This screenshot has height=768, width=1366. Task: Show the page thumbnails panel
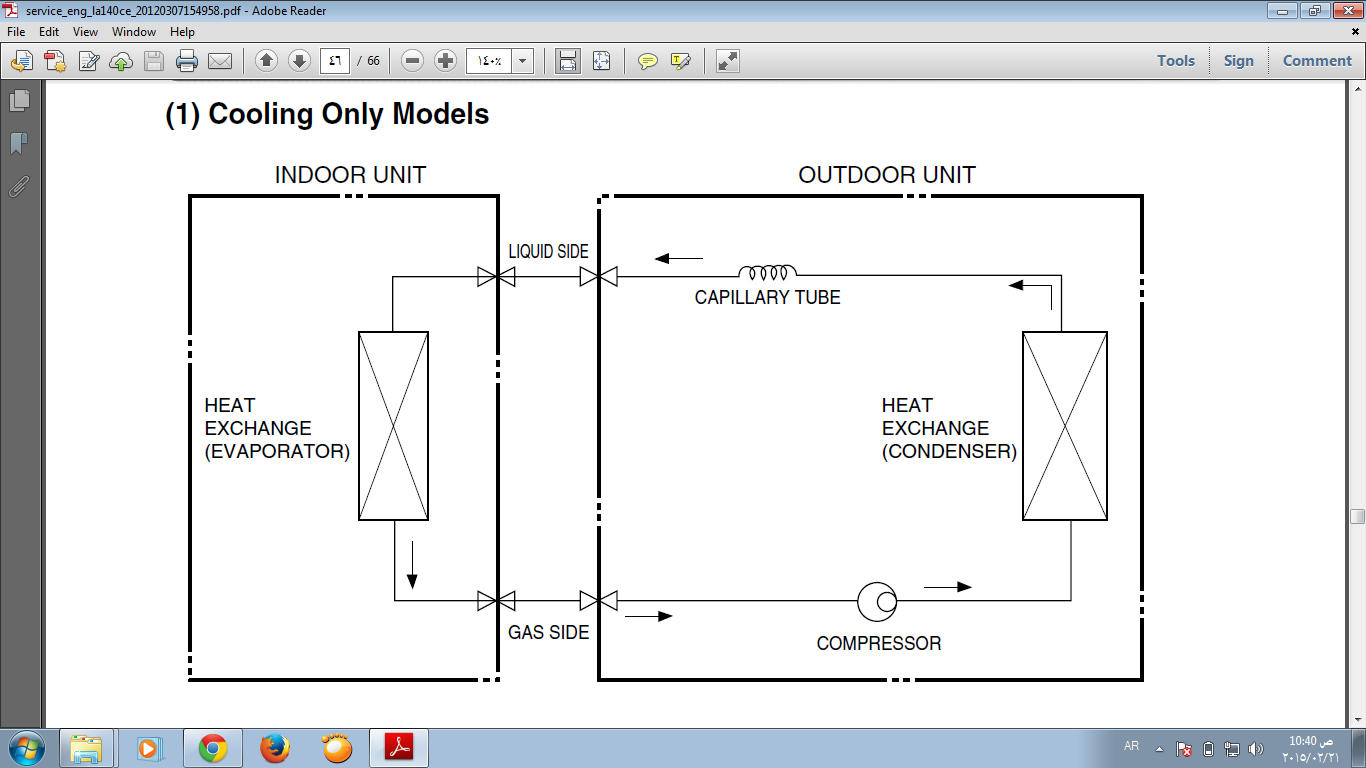18,101
